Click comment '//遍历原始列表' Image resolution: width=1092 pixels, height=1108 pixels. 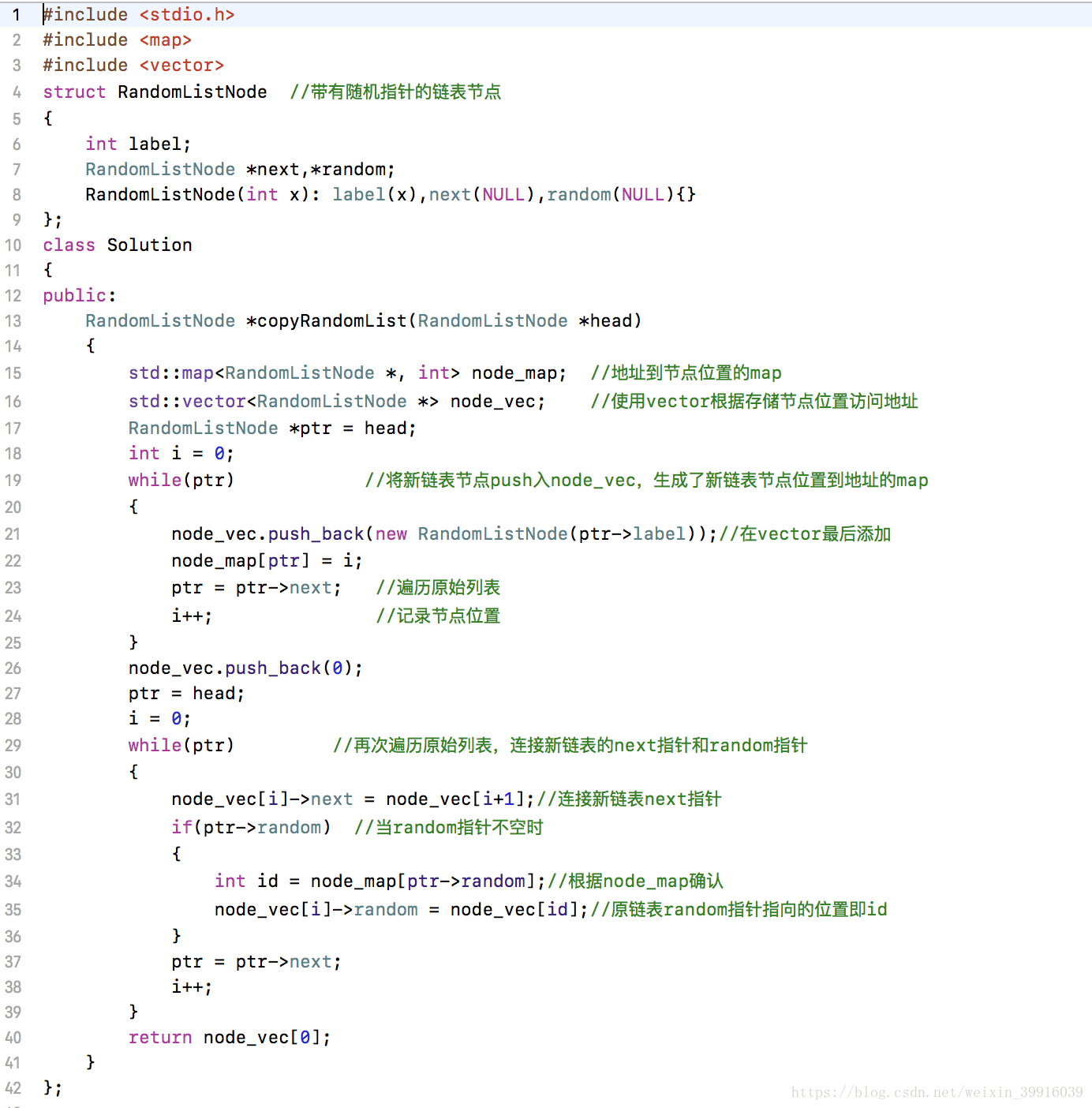438,588
